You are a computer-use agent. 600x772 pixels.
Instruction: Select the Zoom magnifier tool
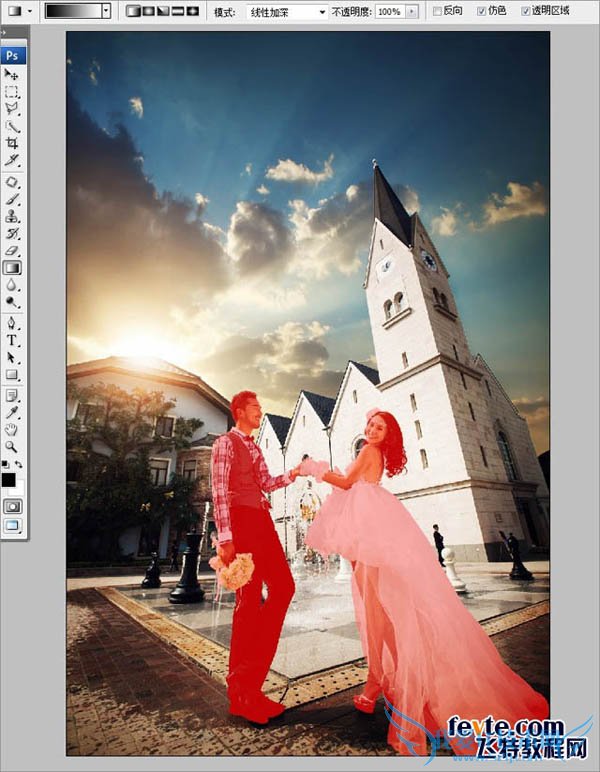tap(12, 447)
